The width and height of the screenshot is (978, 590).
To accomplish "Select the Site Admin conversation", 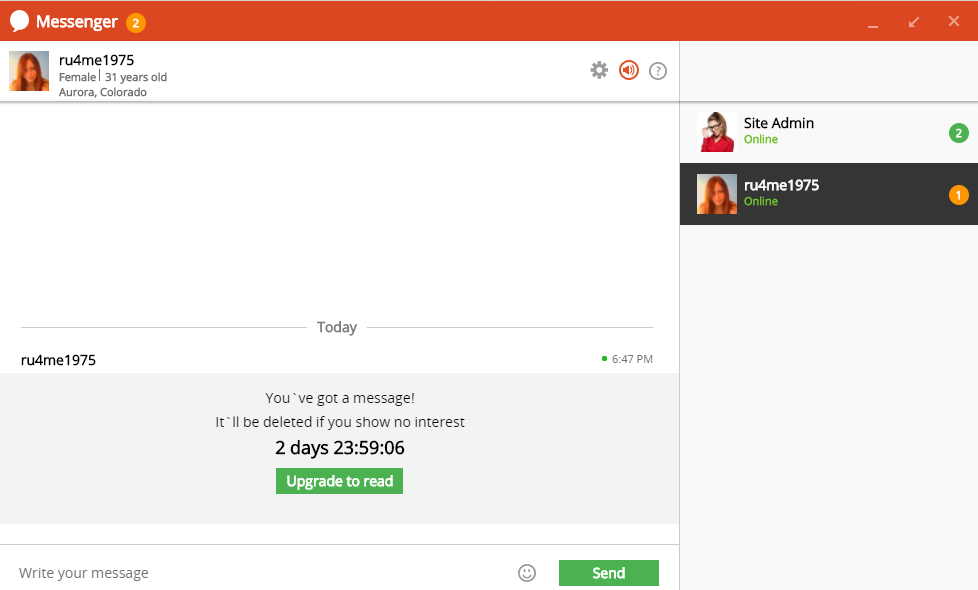I will tap(829, 132).
